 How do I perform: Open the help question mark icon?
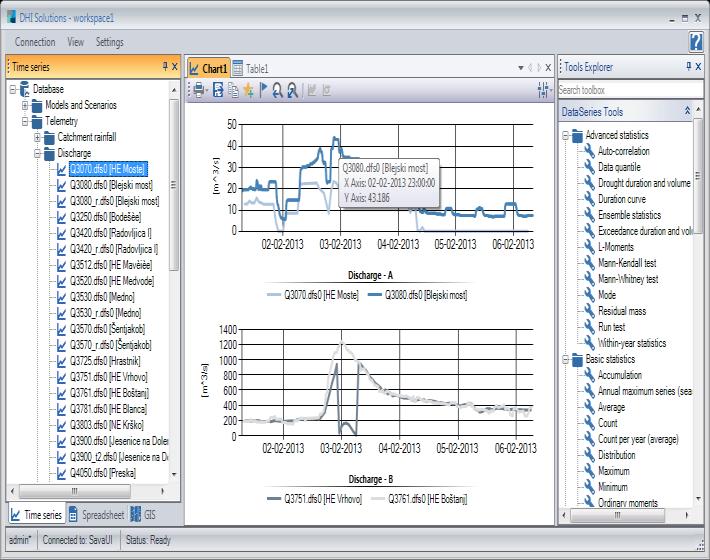[x=696, y=42]
